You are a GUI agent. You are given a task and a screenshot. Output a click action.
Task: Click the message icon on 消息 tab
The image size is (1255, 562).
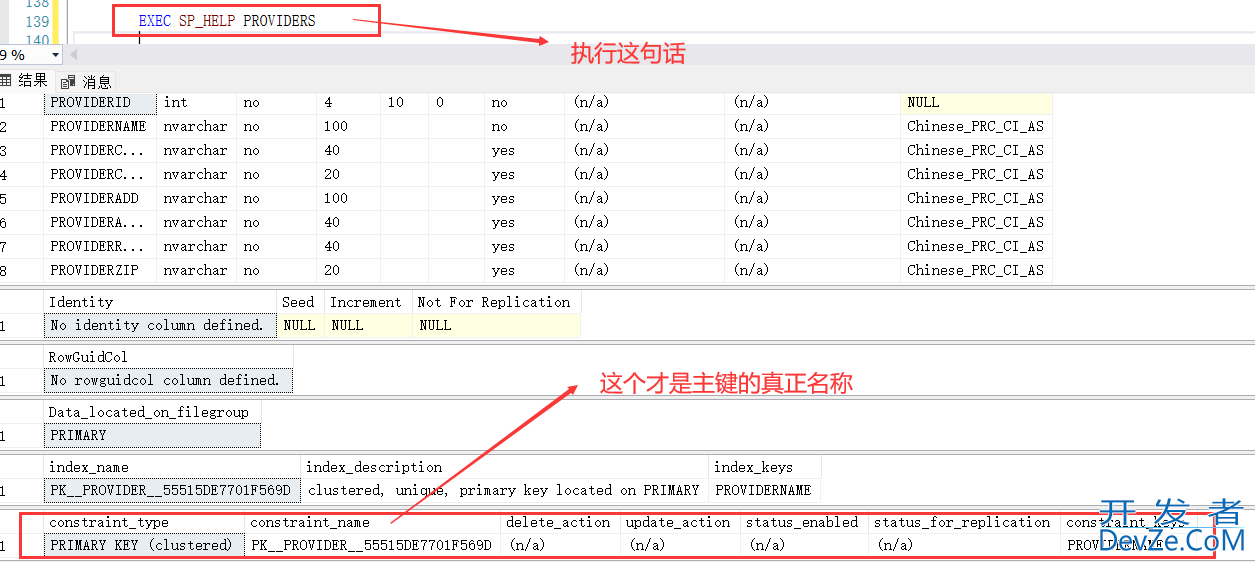click(x=69, y=82)
